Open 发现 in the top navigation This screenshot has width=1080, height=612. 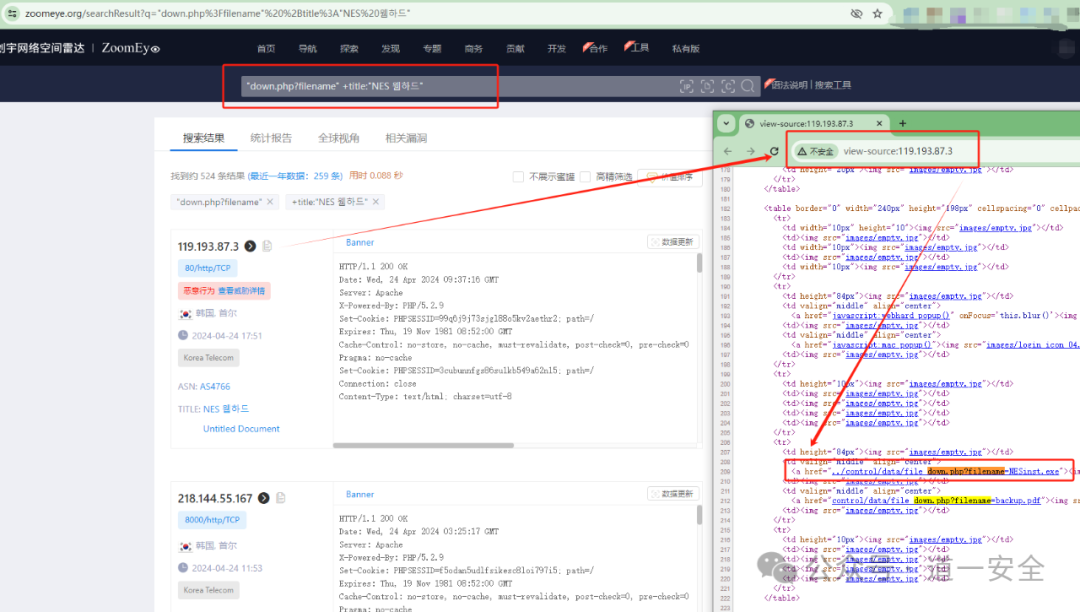(x=391, y=48)
